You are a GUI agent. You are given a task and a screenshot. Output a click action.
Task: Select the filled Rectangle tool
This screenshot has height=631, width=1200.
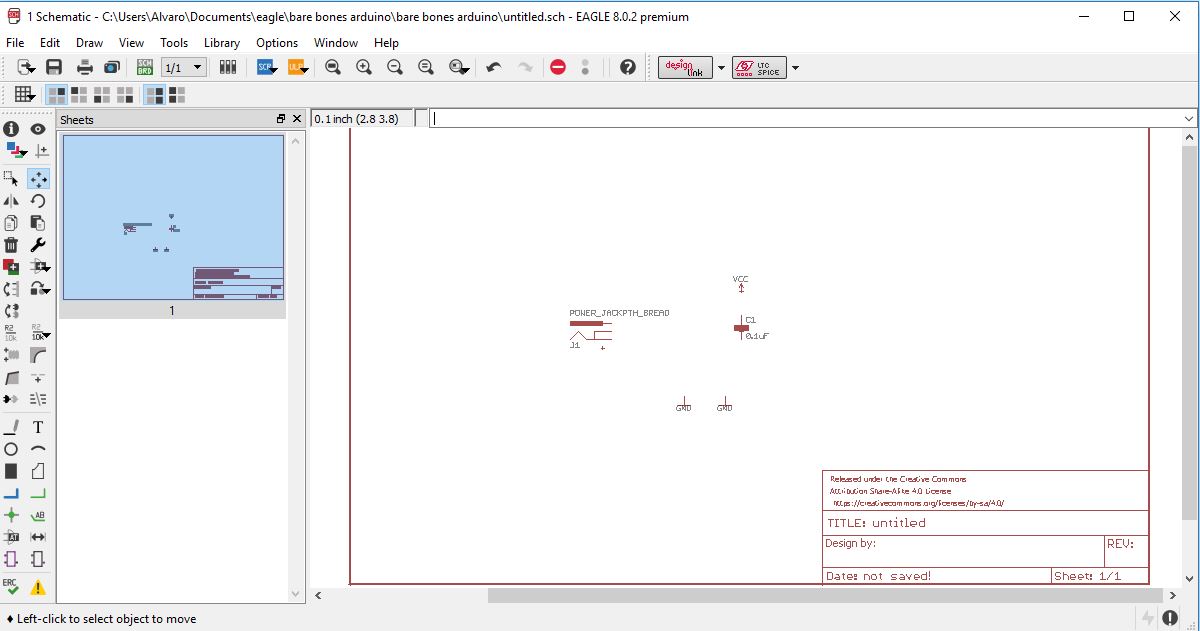tap(11, 471)
